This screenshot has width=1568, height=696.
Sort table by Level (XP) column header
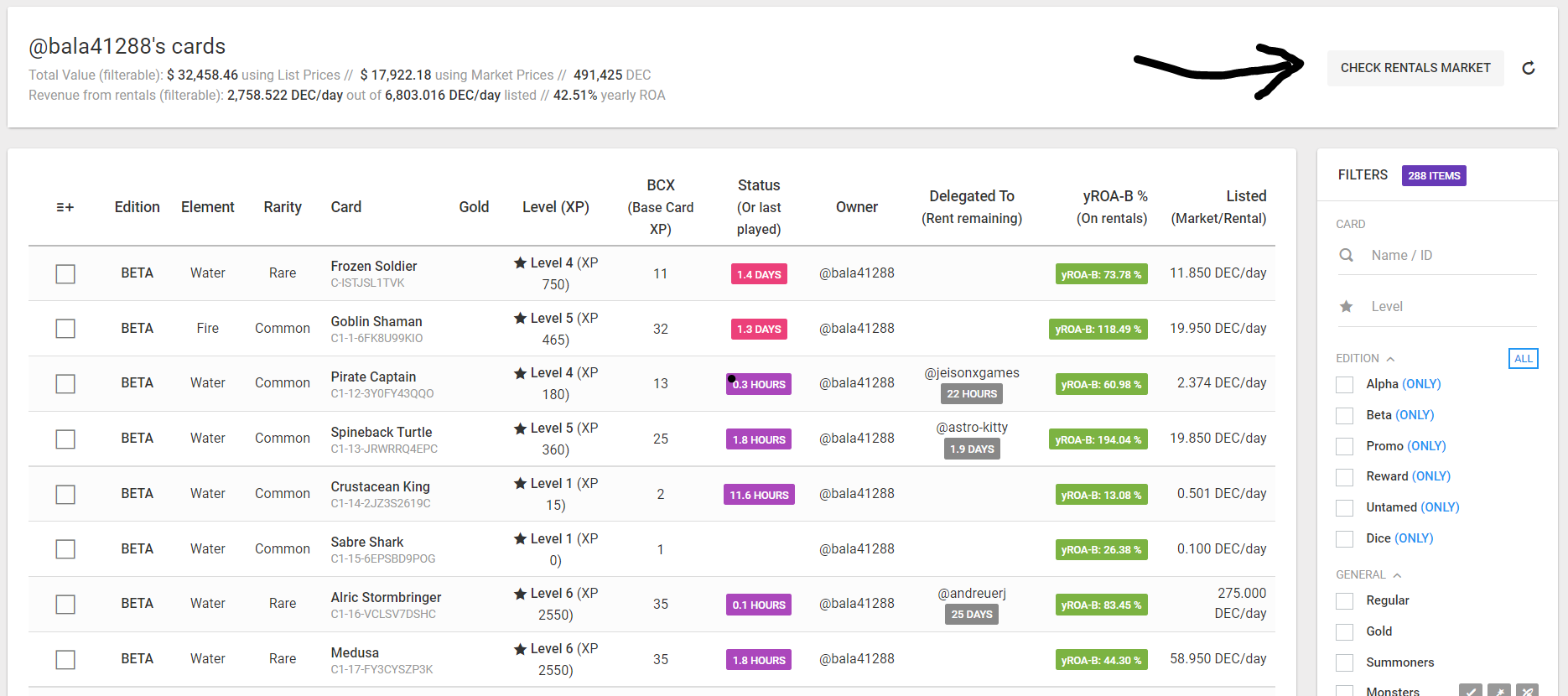point(556,207)
